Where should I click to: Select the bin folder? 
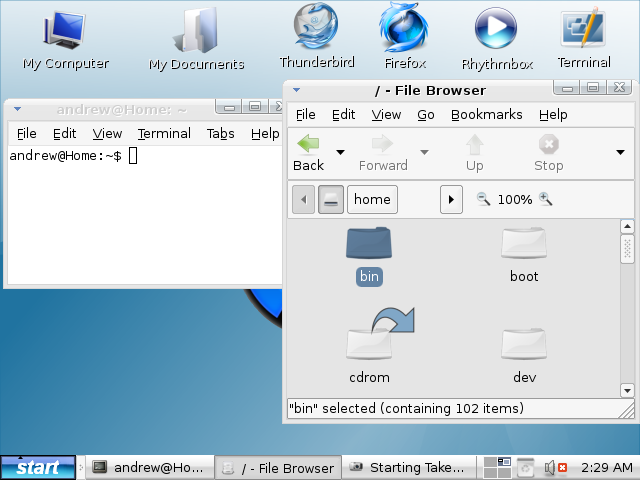pos(369,256)
